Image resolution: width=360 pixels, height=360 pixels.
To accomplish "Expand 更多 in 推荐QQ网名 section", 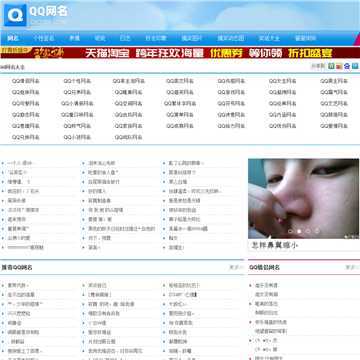I will (x=236, y=267).
